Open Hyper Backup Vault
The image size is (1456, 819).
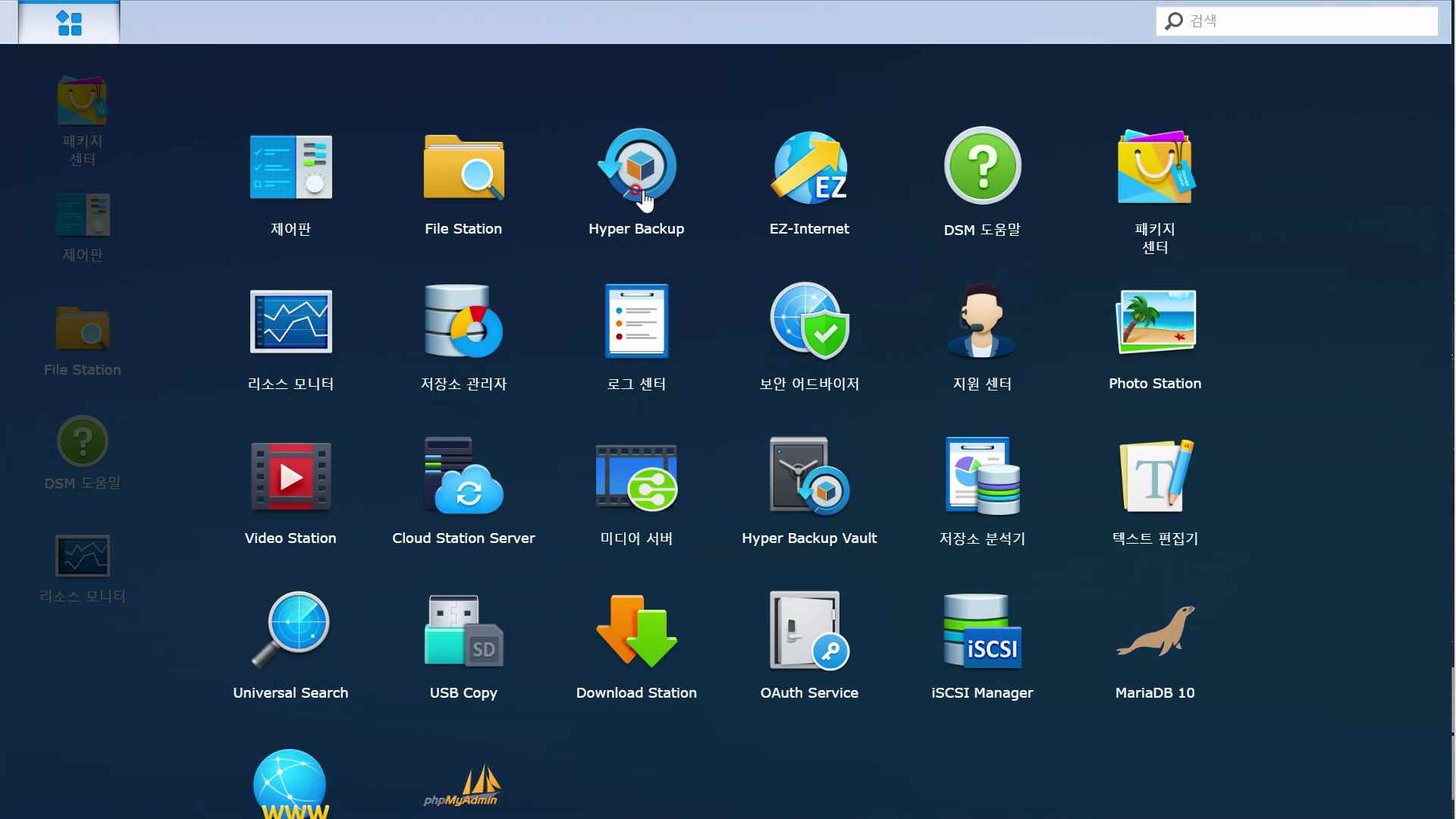(809, 477)
